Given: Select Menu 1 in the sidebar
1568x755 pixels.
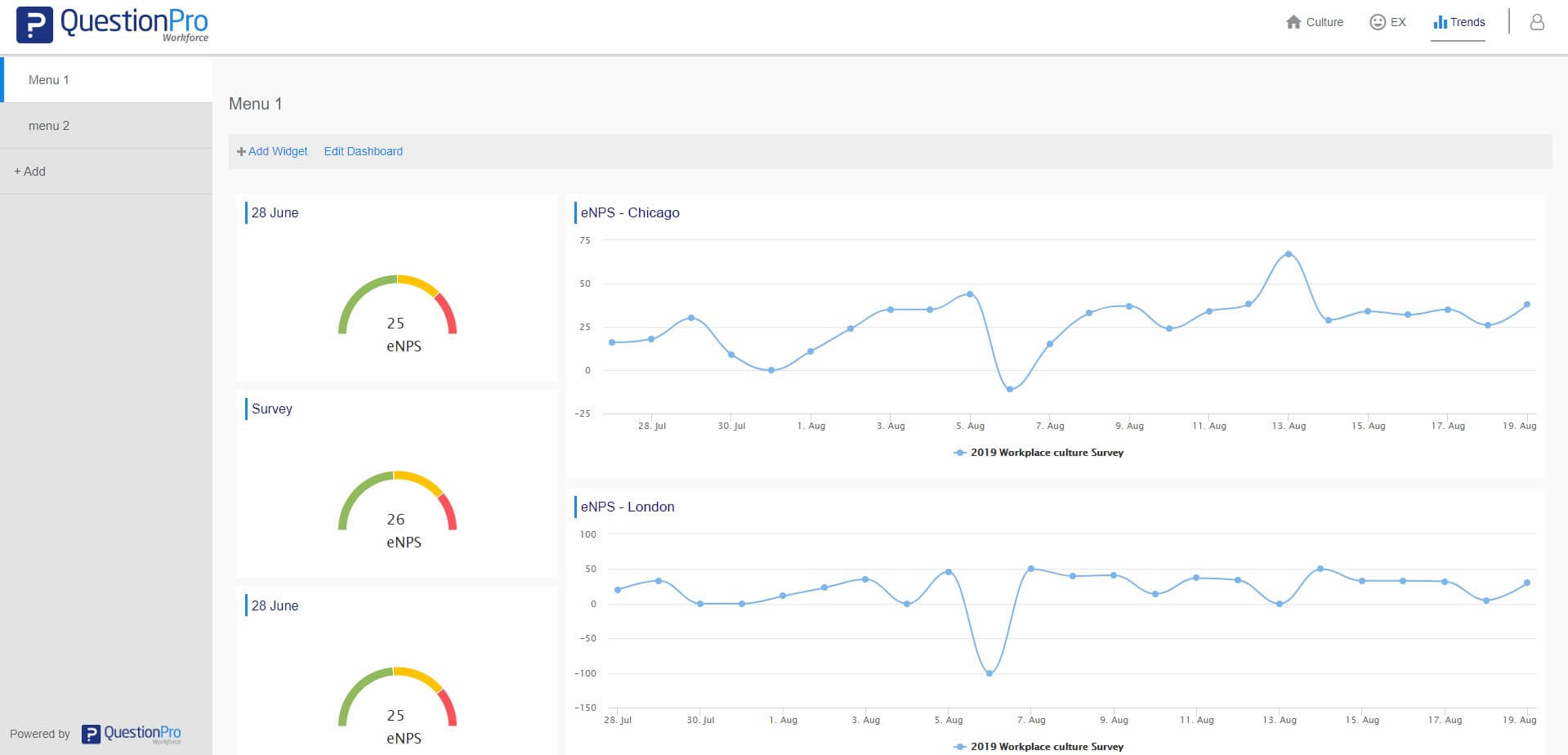Looking at the screenshot, I should tap(106, 79).
